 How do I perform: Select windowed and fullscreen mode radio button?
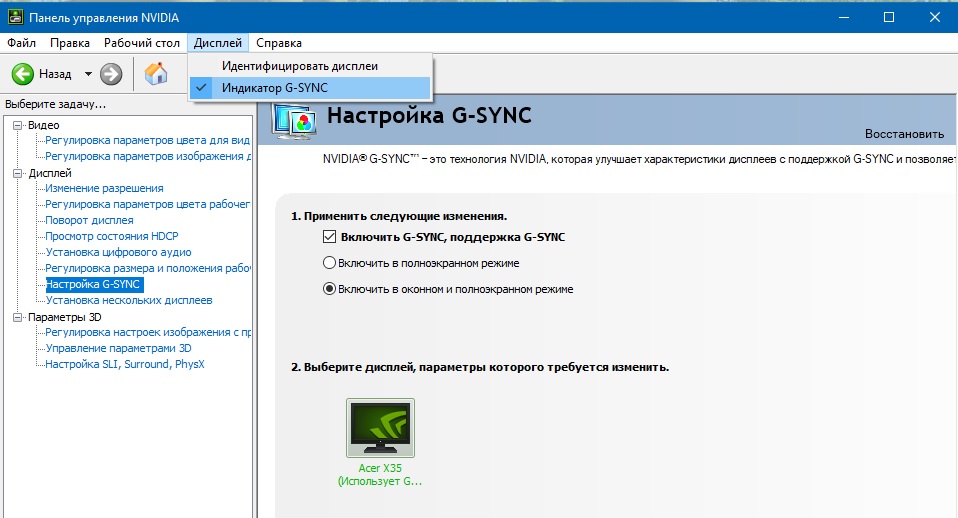pyautogui.click(x=329, y=289)
